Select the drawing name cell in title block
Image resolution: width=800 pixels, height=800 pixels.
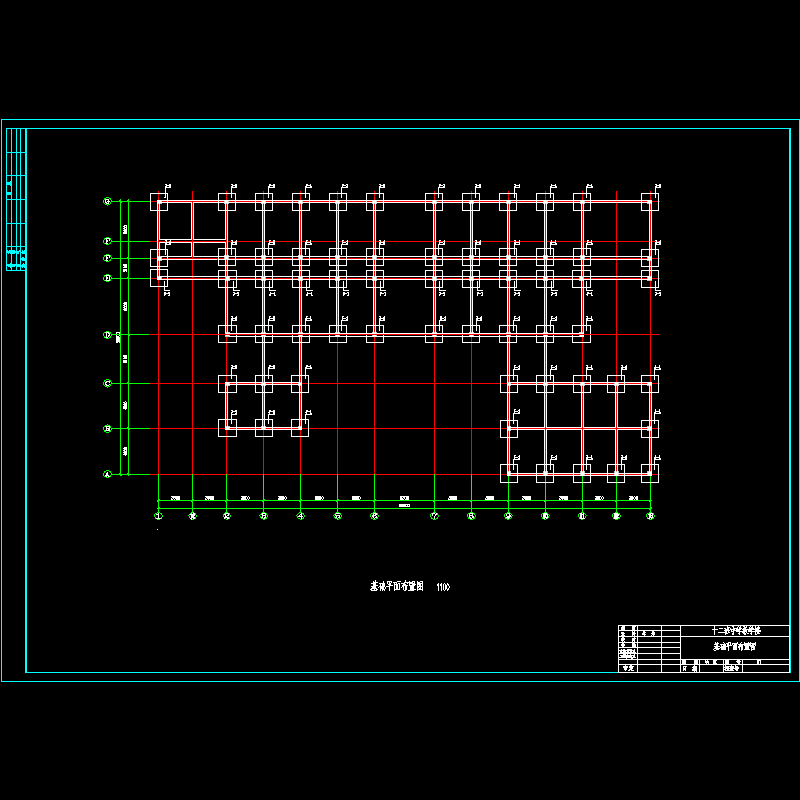click(735, 647)
